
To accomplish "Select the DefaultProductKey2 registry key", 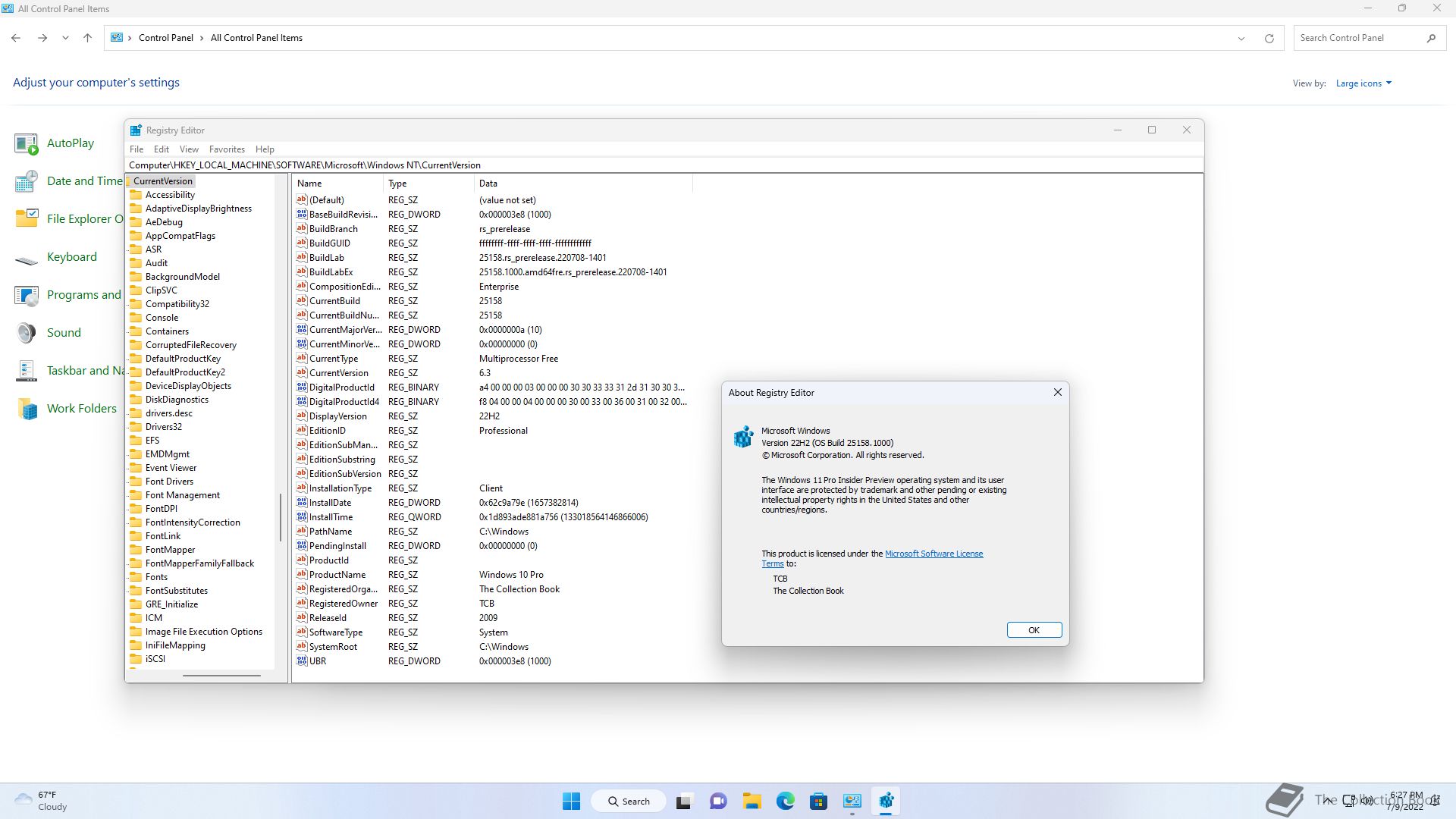I will click(185, 372).
